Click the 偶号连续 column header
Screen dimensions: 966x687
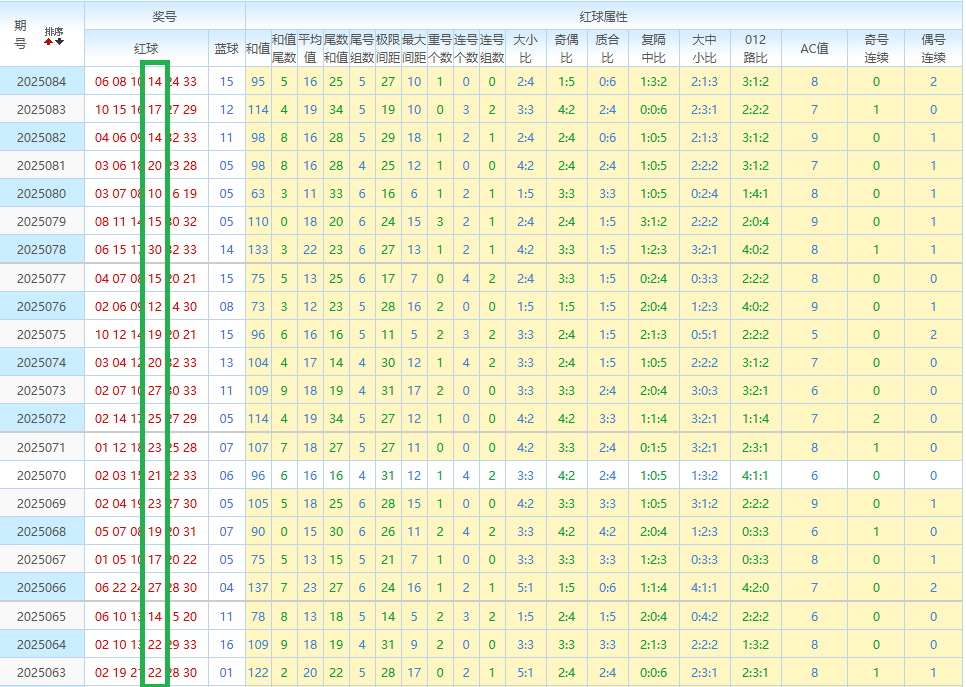click(x=933, y=49)
